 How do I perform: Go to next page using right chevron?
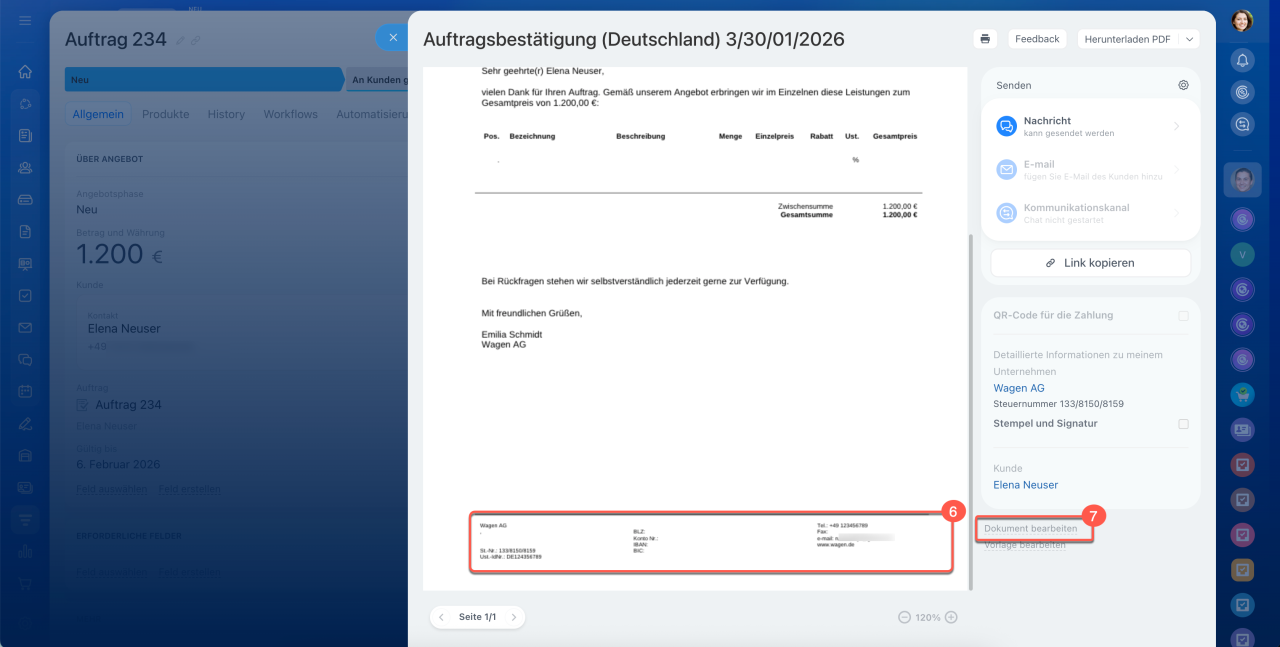[514, 617]
